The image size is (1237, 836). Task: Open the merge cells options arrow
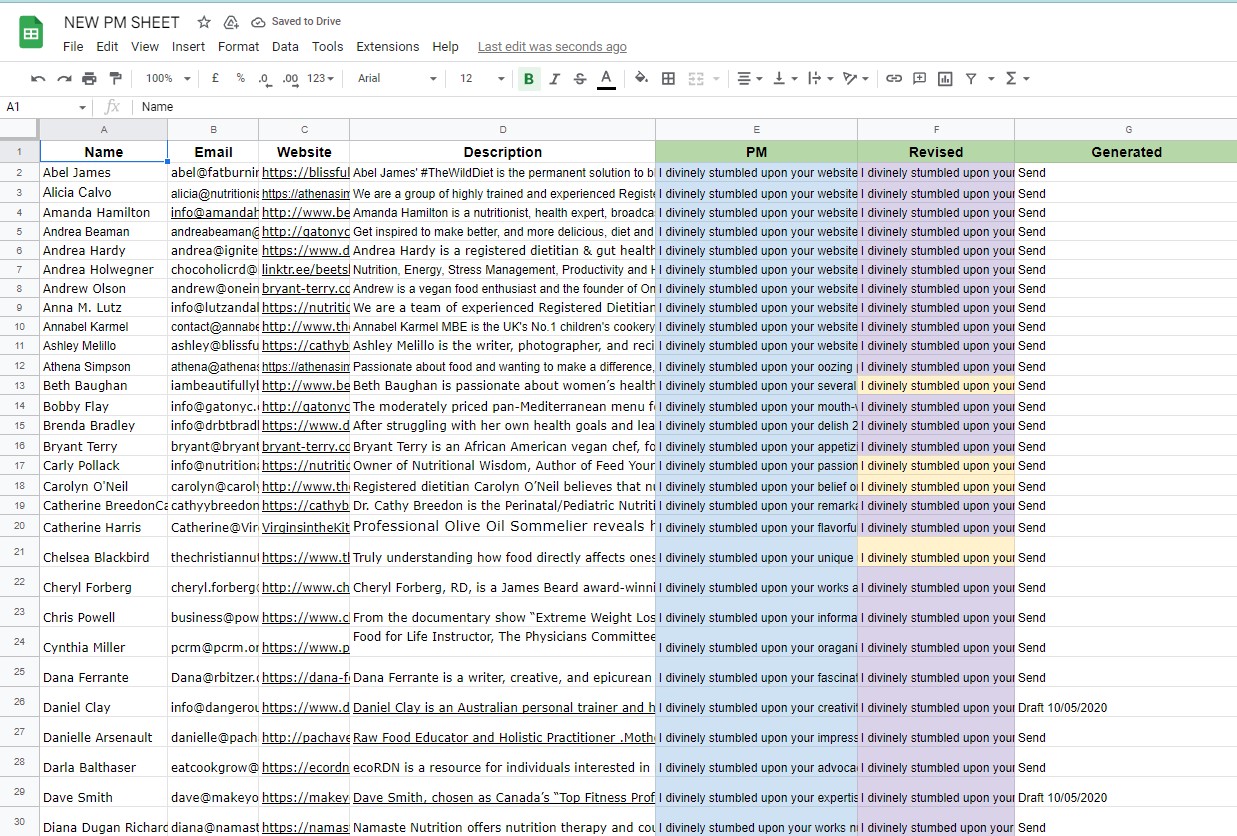coord(717,78)
